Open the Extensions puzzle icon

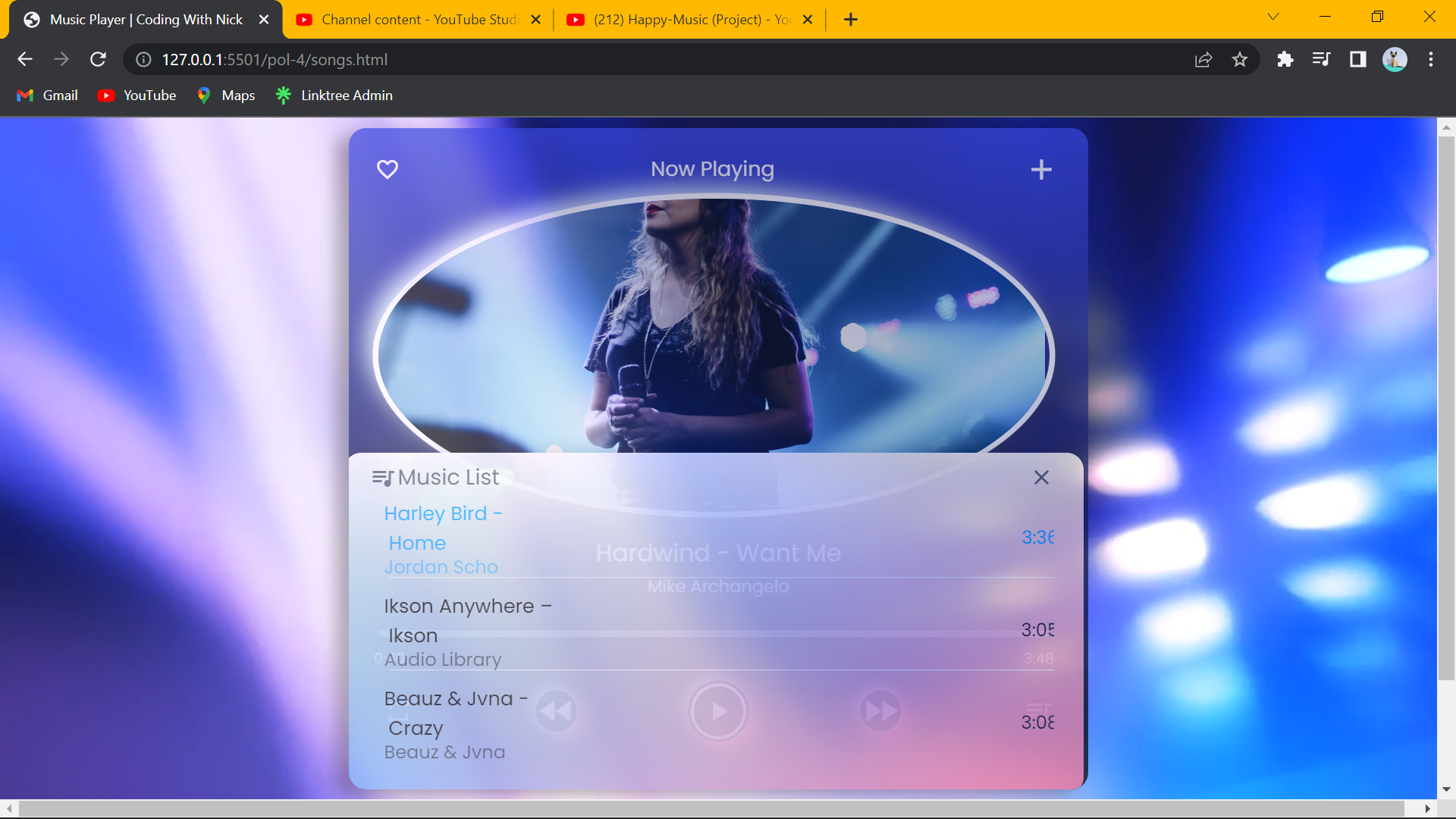(1285, 59)
